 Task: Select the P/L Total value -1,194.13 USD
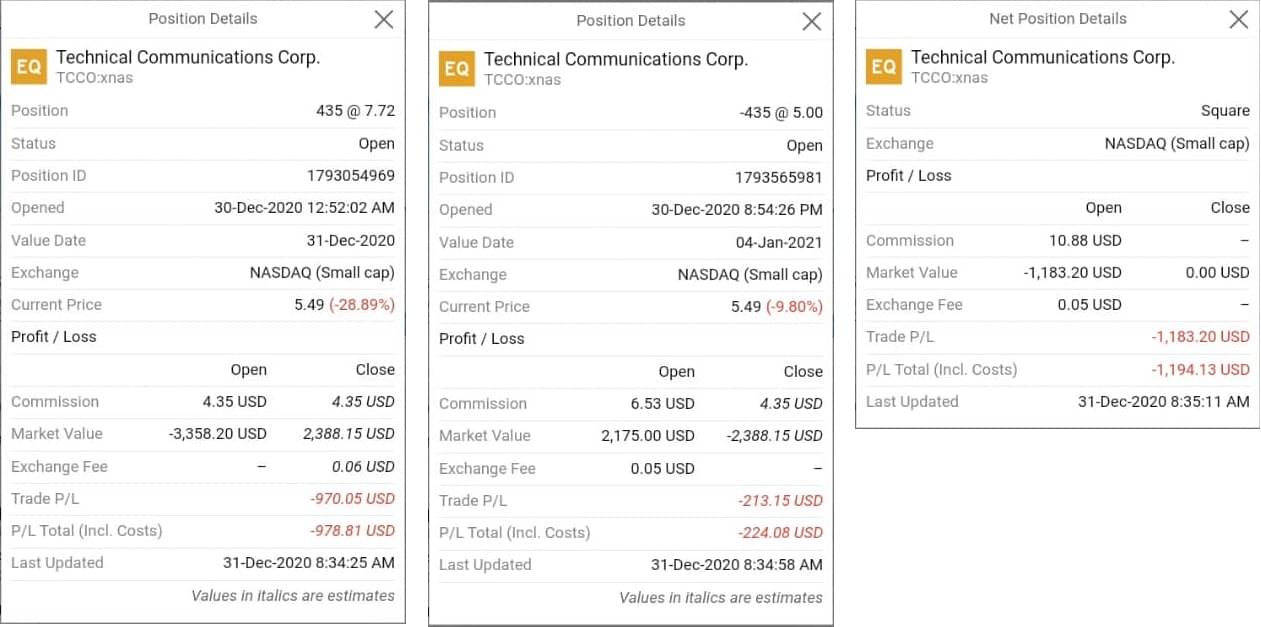click(x=1200, y=369)
